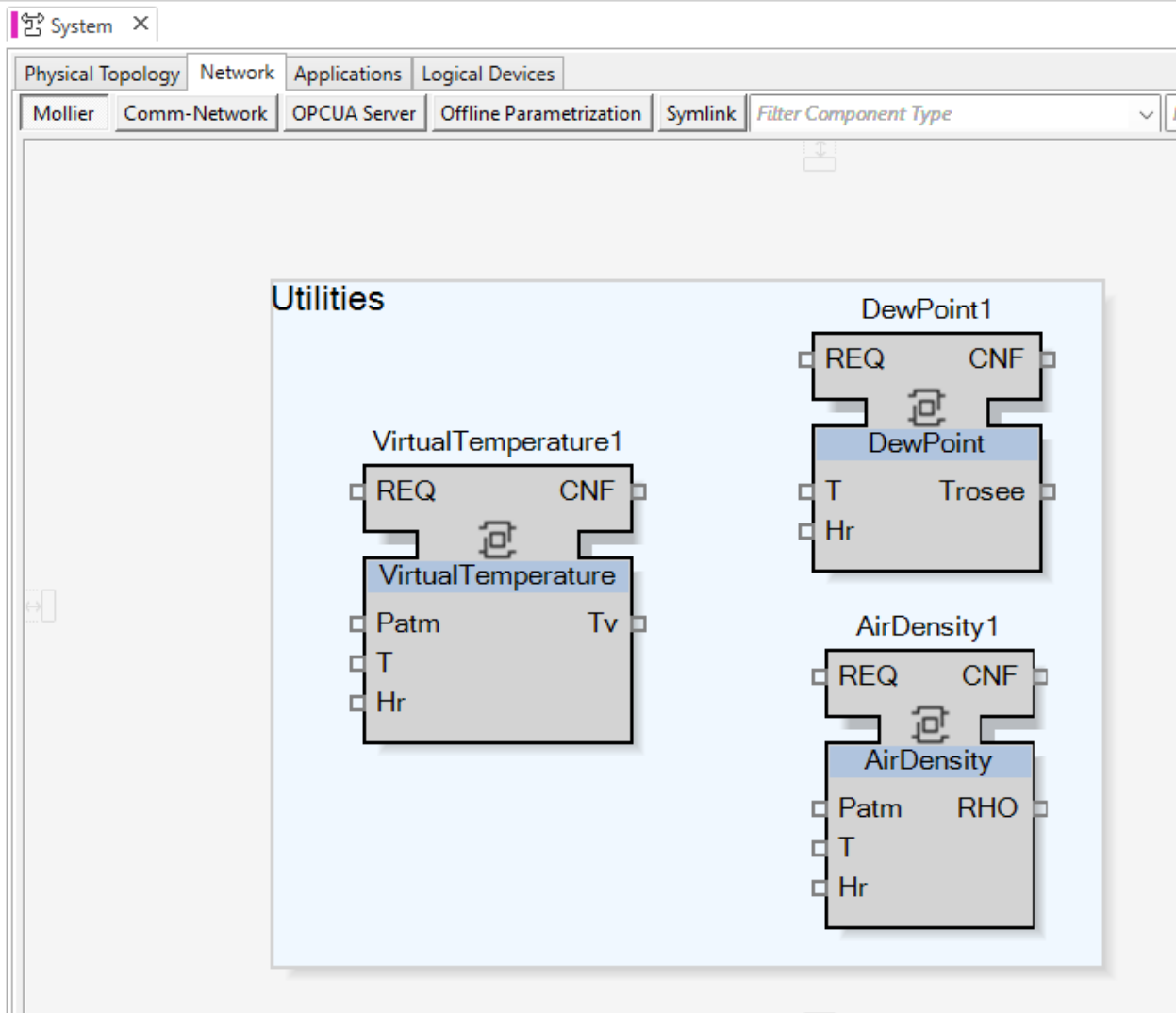Select the RHO output port of AirDensity1
1176x1013 pixels.
(x=1041, y=808)
